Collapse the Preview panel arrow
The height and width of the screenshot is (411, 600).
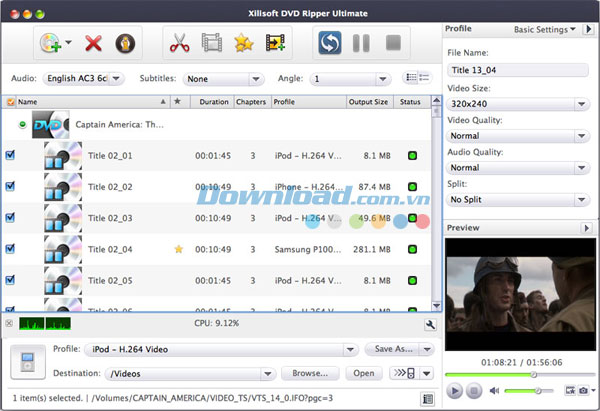(586, 228)
